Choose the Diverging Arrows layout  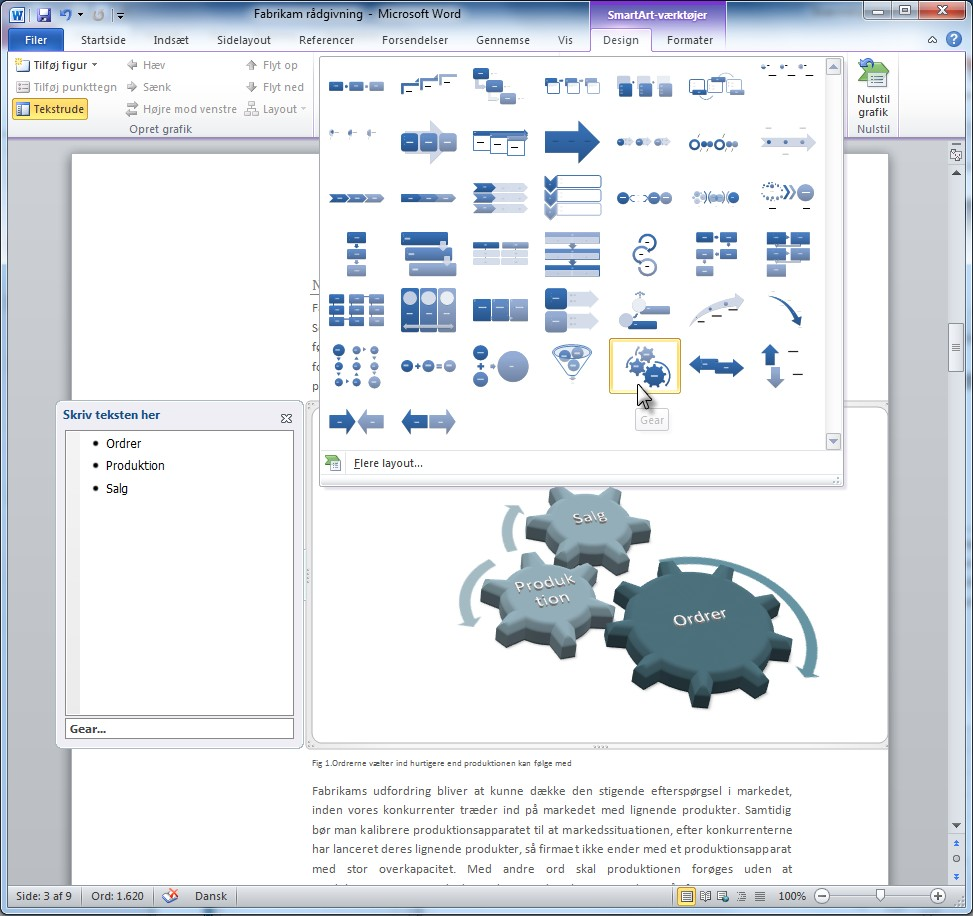point(428,422)
